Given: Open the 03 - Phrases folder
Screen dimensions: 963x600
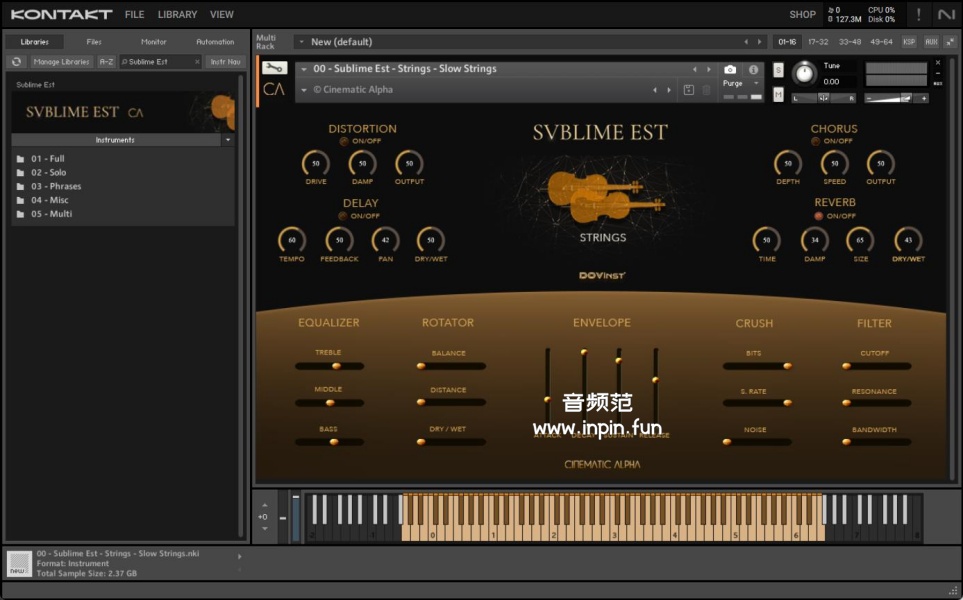Looking at the screenshot, I should (56, 186).
